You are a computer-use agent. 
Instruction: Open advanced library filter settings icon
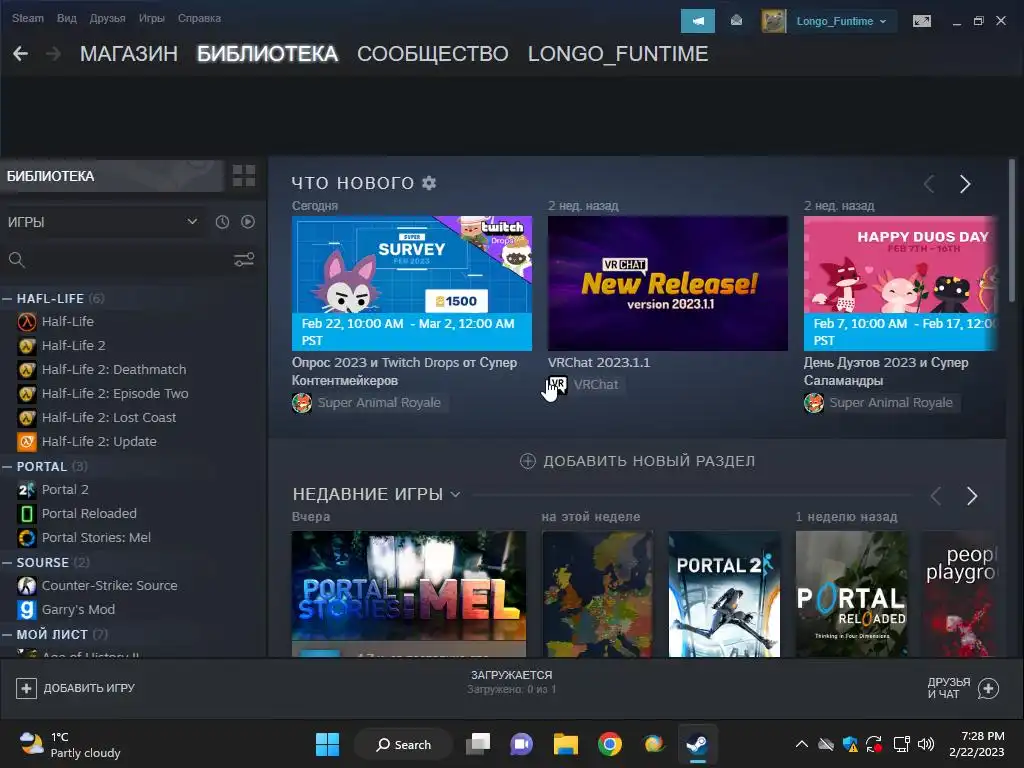pyautogui.click(x=244, y=260)
